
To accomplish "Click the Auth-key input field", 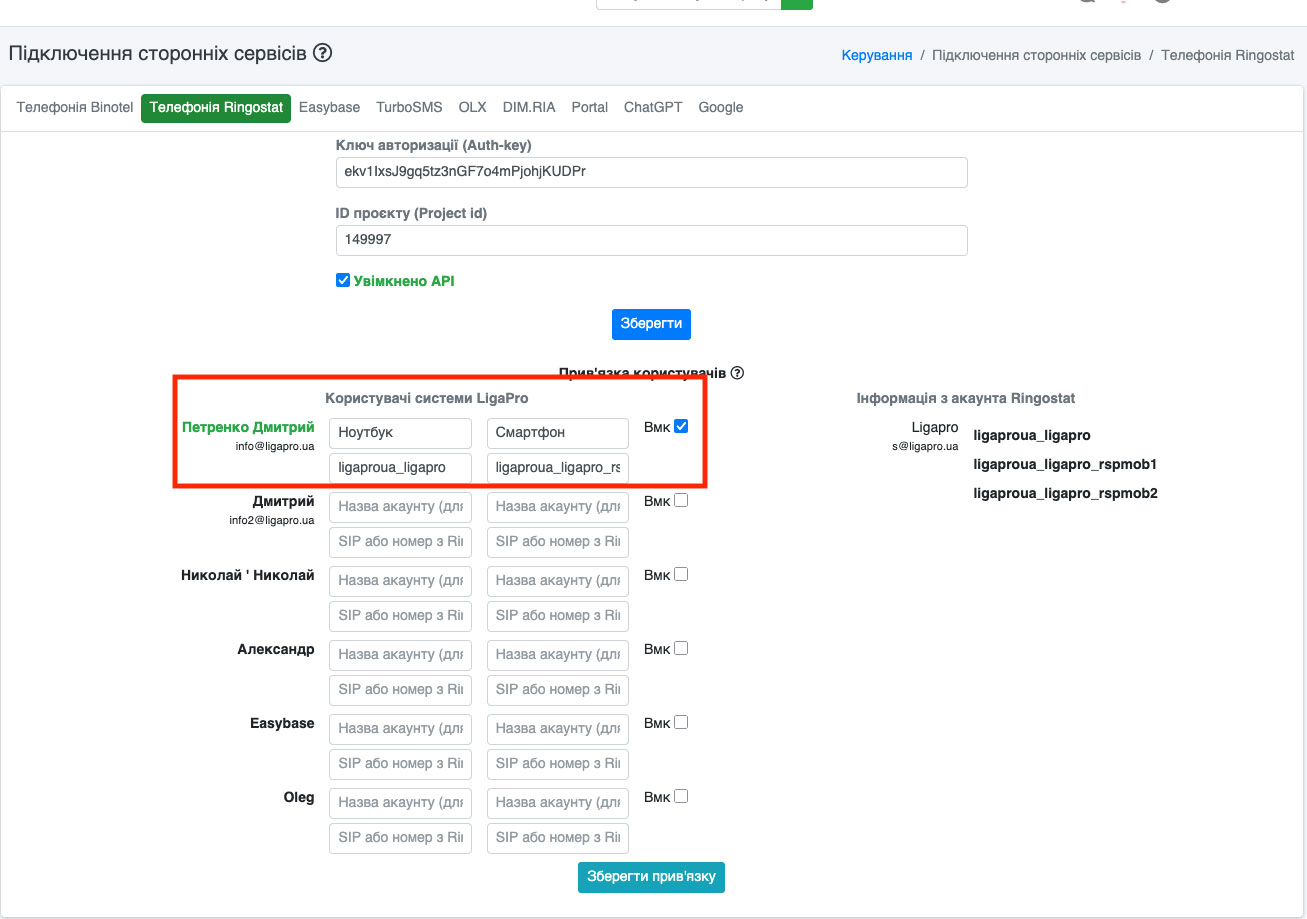I will point(652,172).
